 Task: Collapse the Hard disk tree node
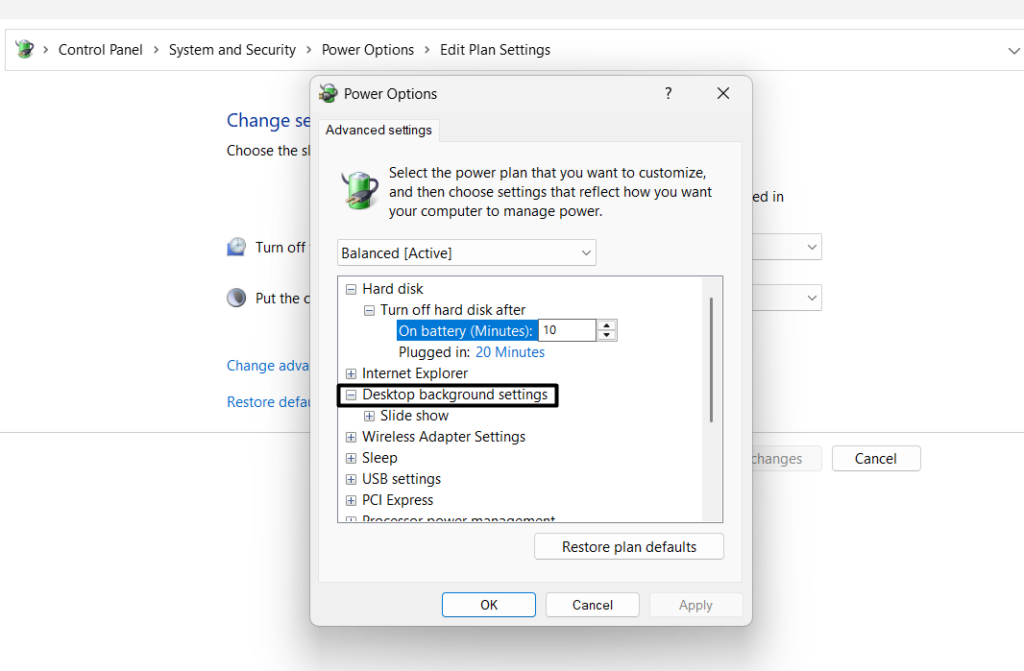pyautogui.click(x=351, y=289)
